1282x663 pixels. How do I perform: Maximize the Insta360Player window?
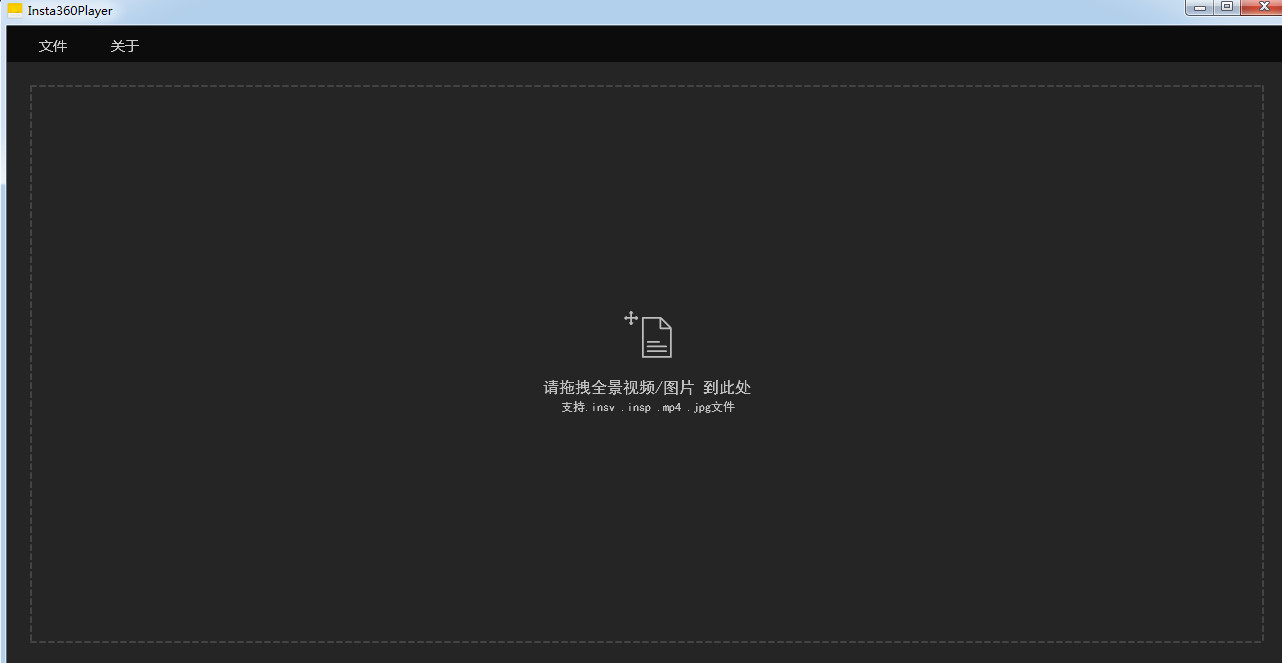coord(1227,7)
